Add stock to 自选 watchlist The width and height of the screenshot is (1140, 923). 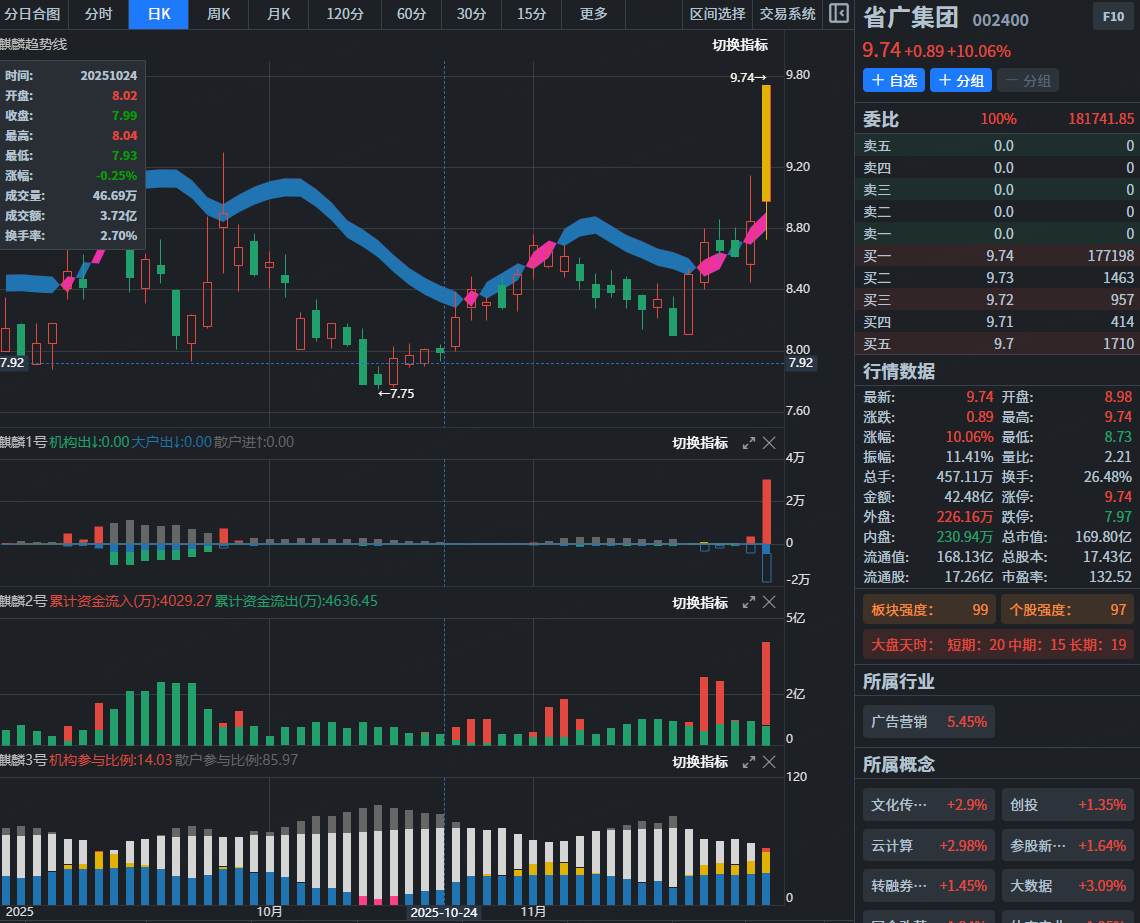pos(894,81)
